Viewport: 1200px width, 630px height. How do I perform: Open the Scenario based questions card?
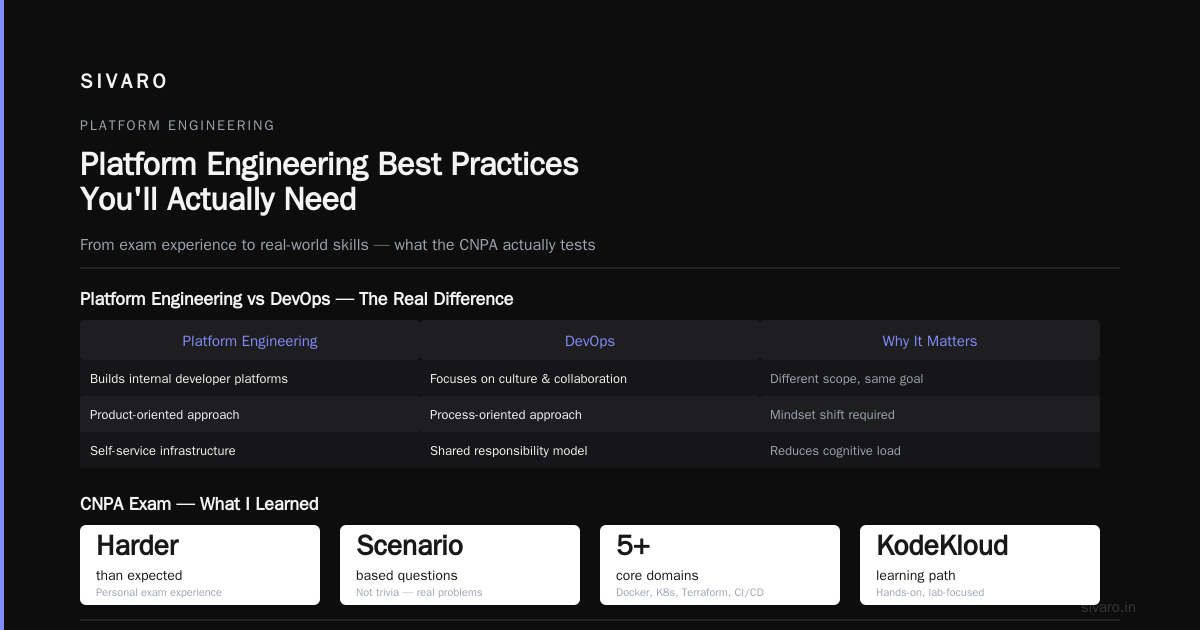click(460, 565)
